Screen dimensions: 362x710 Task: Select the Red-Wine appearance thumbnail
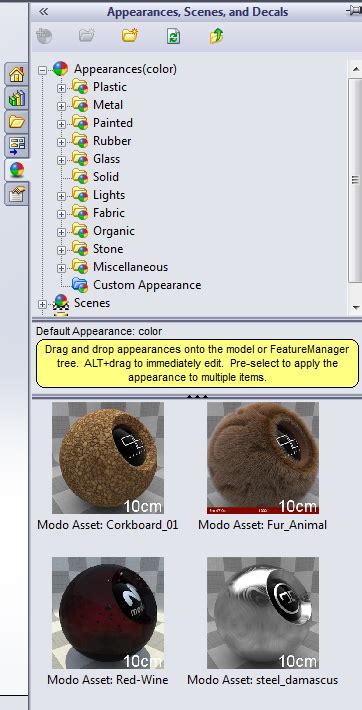[x=108, y=613]
